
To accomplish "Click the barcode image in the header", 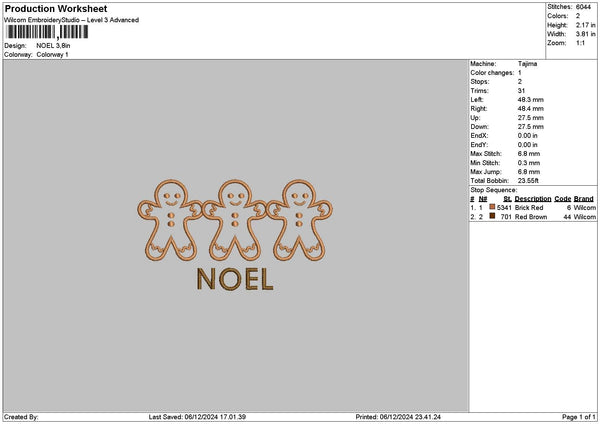I will tap(47, 32).
